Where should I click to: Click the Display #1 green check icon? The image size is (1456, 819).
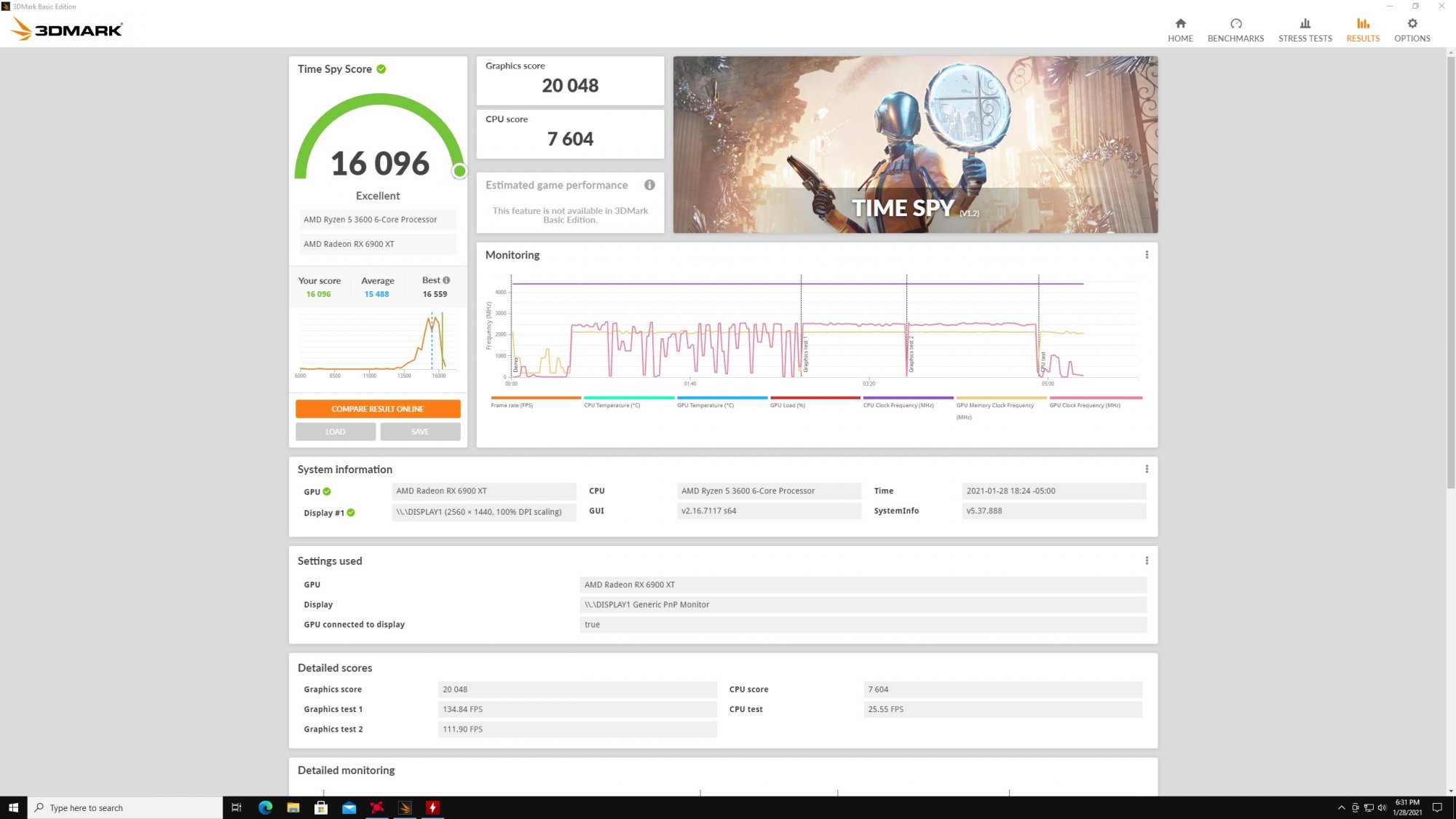coord(351,513)
